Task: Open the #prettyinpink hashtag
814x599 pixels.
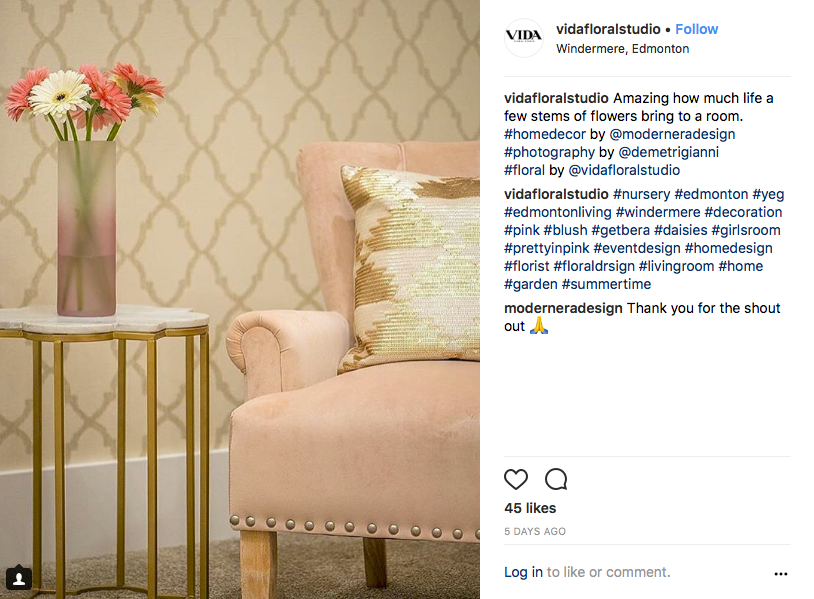Action: (x=547, y=248)
